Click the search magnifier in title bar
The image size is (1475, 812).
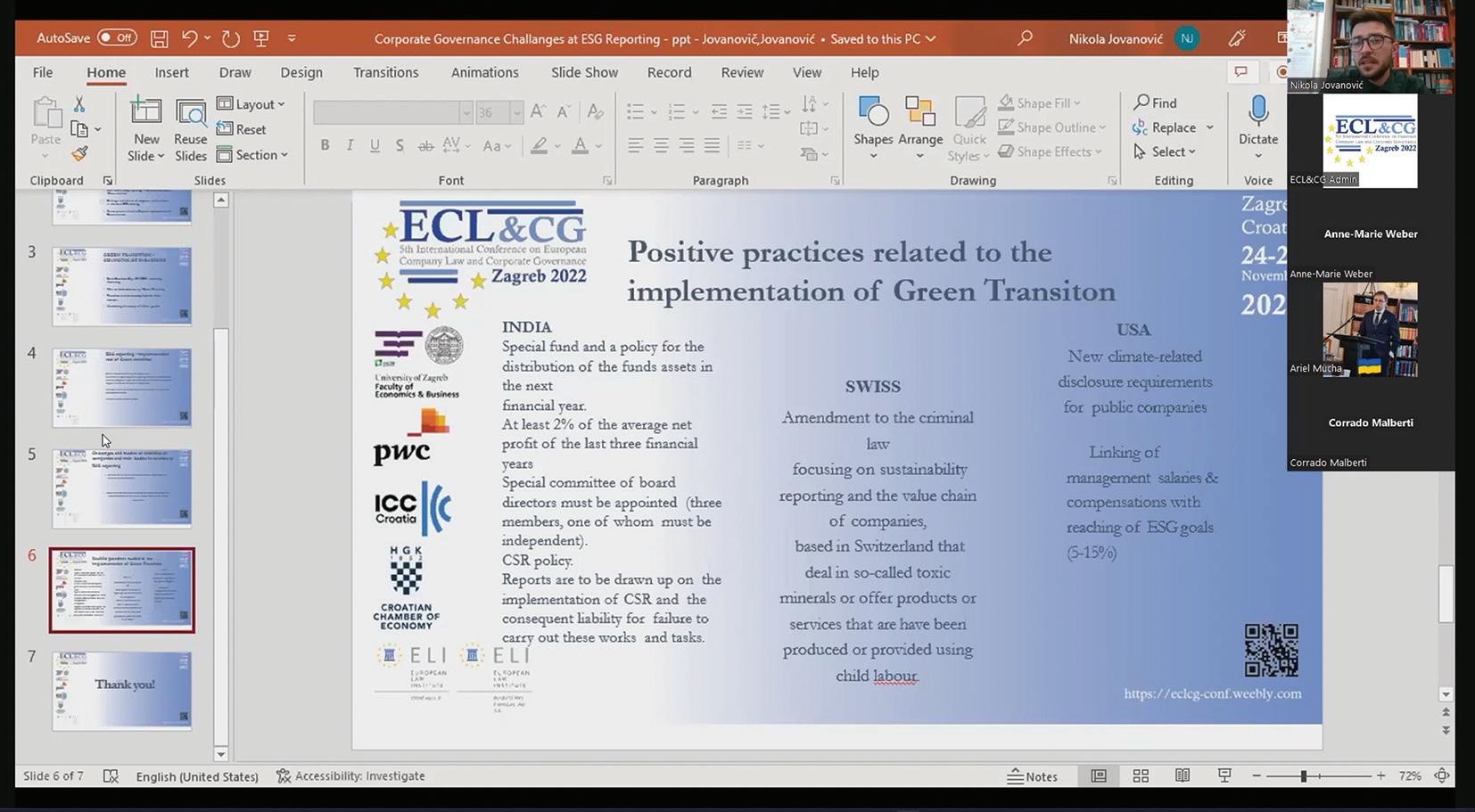[x=1025, y=38]
